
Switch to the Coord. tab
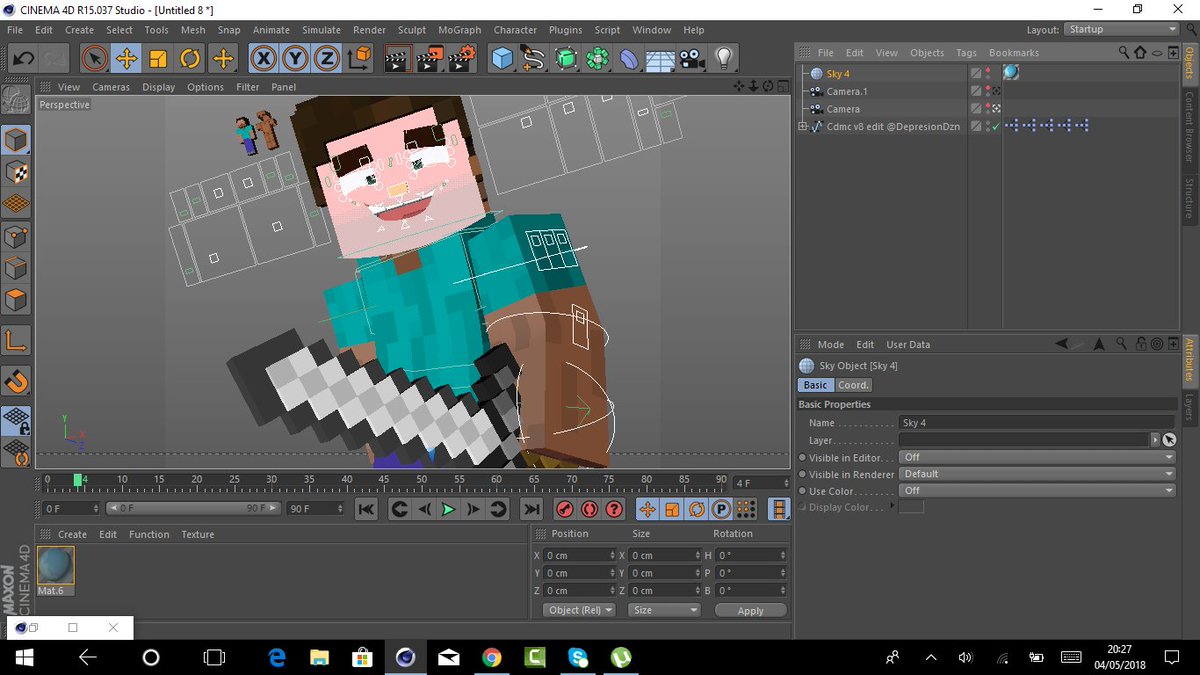tap(853, 385)
